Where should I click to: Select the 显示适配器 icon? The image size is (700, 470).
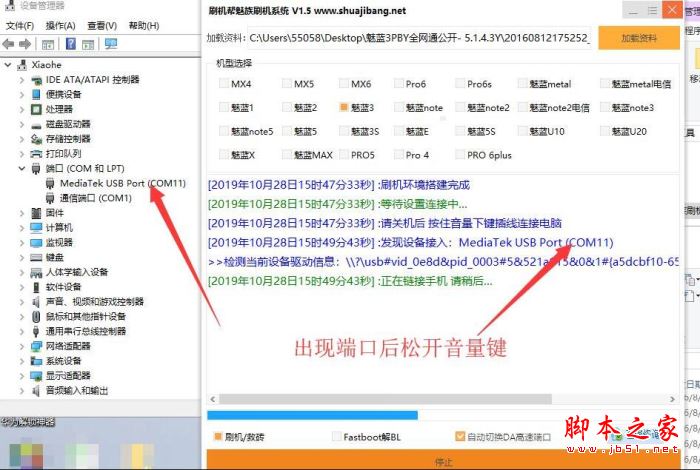coord(37,376)
